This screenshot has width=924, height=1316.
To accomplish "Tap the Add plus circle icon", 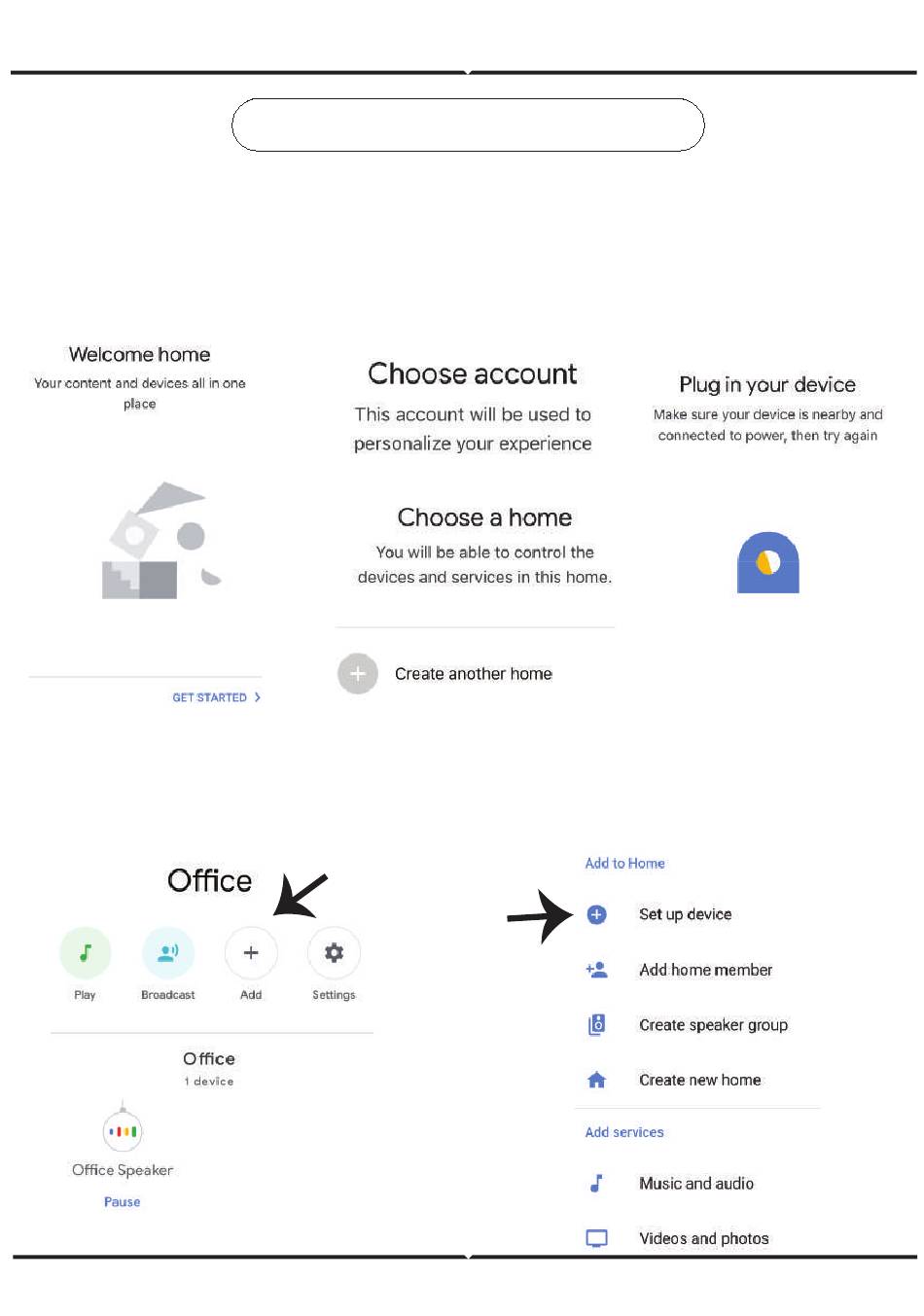I will pyautogui.click(x=251, y=953).
